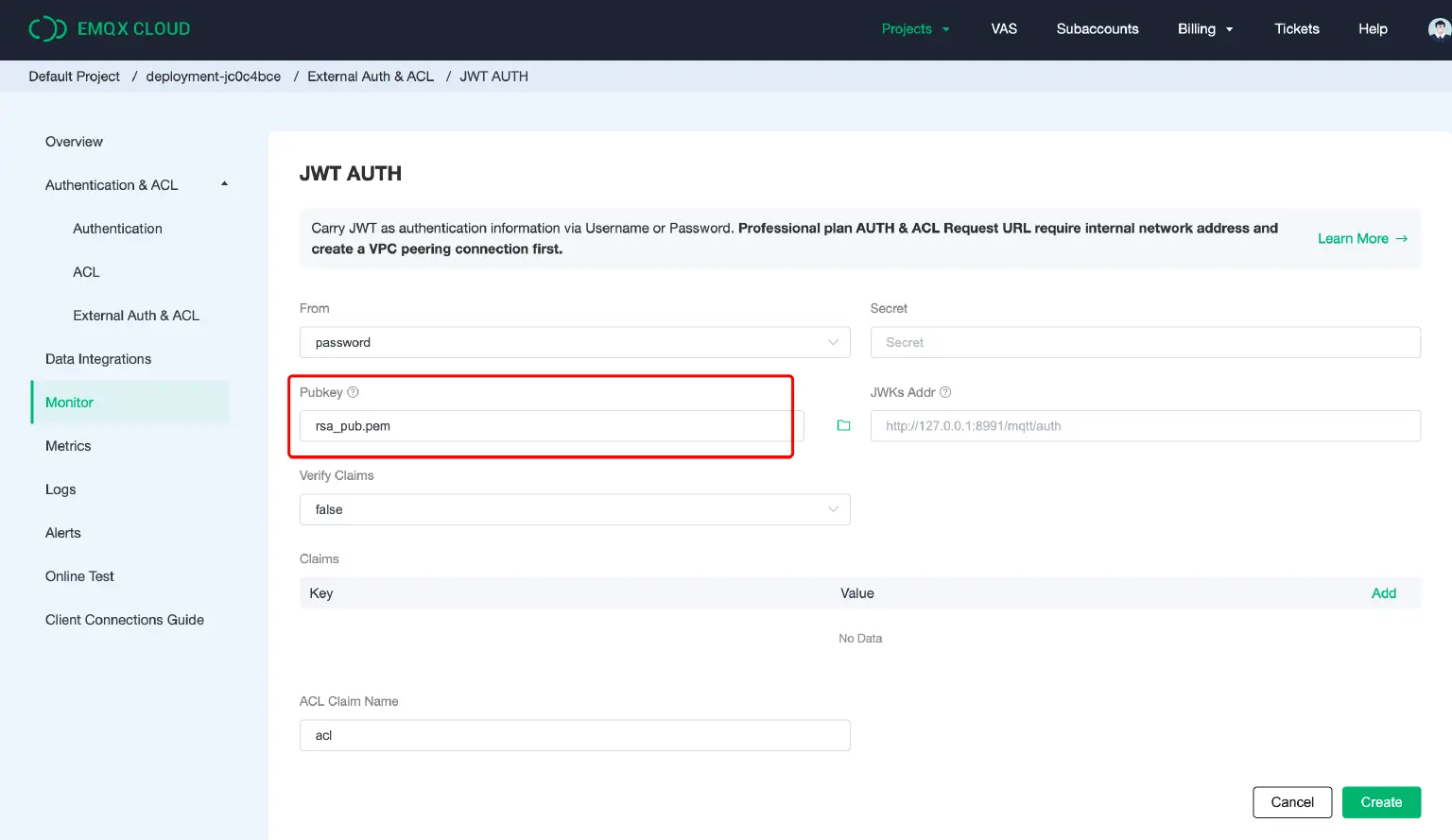Click into the Secret input field
The width and height of the screenshot is (1452, 840).
pyautogui.click(x=1144, y=343)
